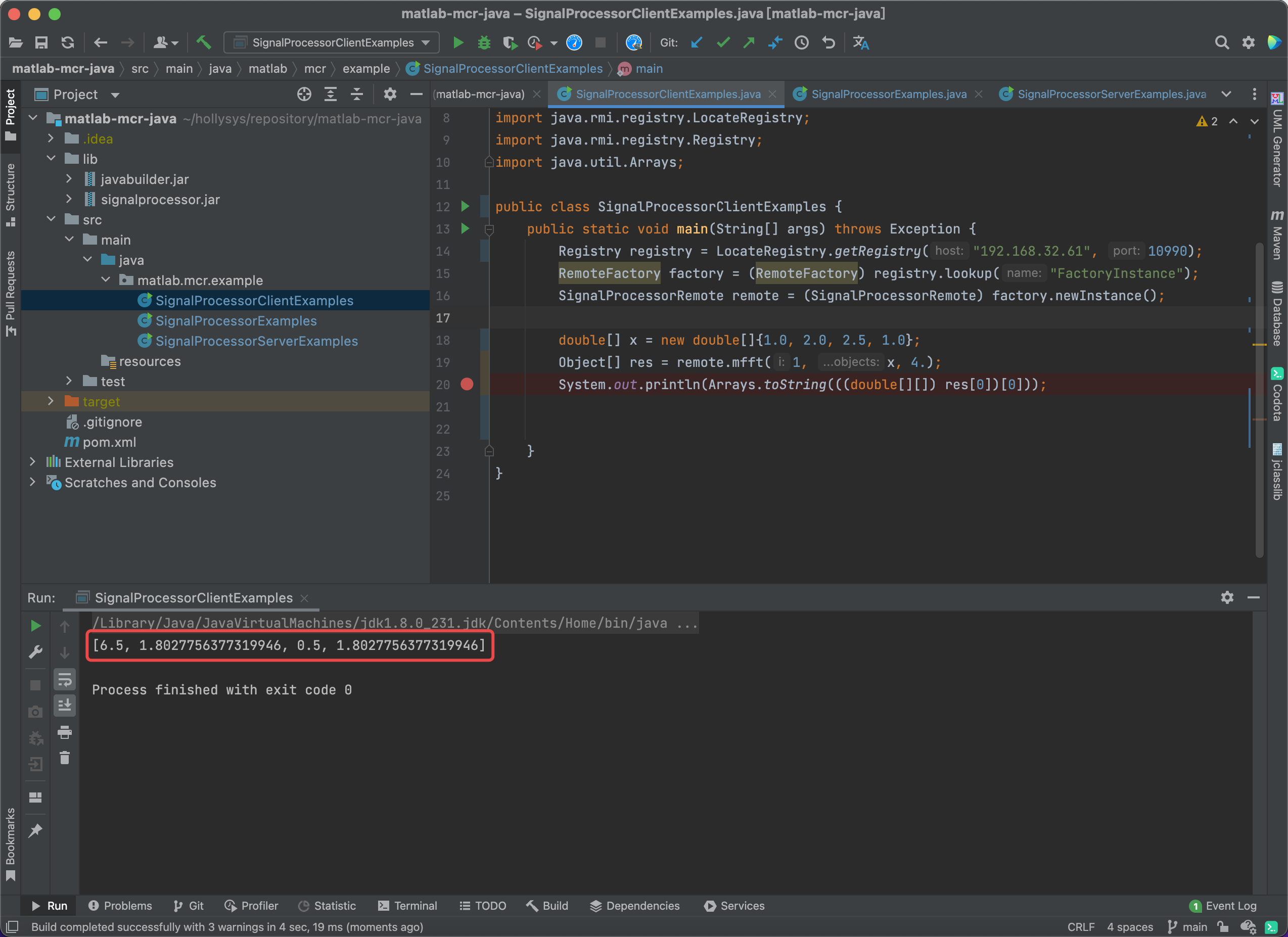Show hidden editor tabs dropdown
Viewport: 1288px width, 937px height.
[x=1227, y=95]
